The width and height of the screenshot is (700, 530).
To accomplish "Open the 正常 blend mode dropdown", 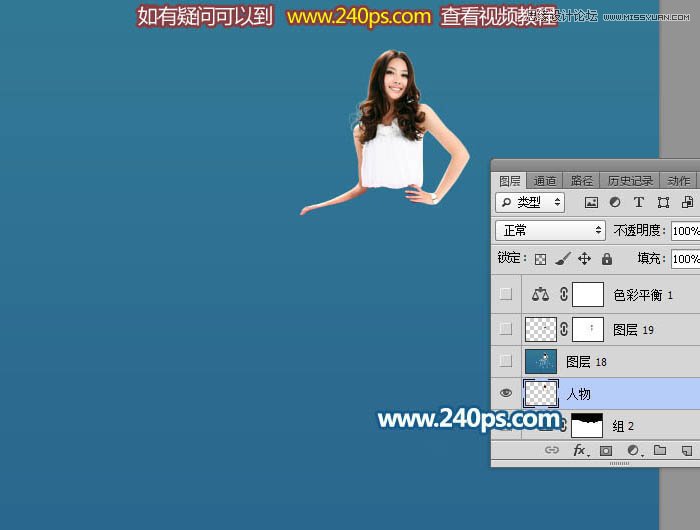I will point(551,230).
